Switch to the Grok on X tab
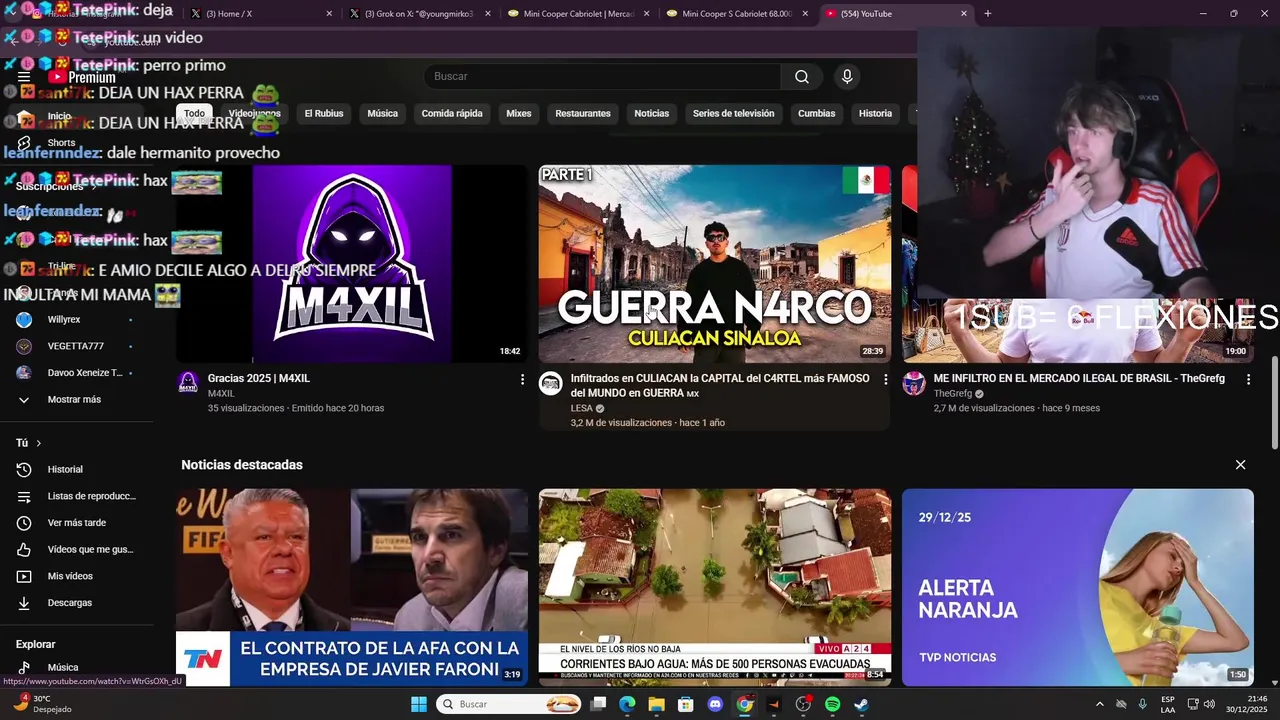 point(420,14)
